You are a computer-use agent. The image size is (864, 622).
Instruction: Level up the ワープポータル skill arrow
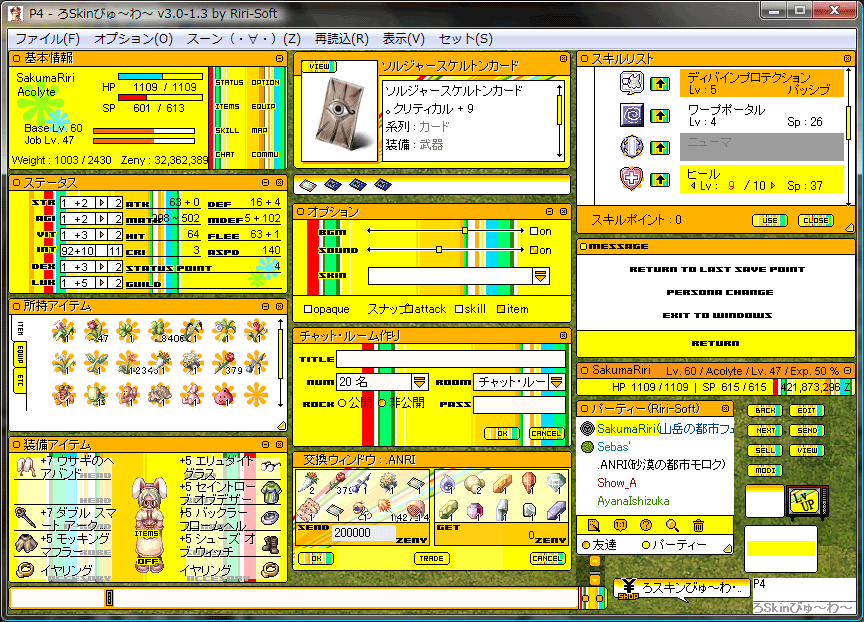coord(660,116)
